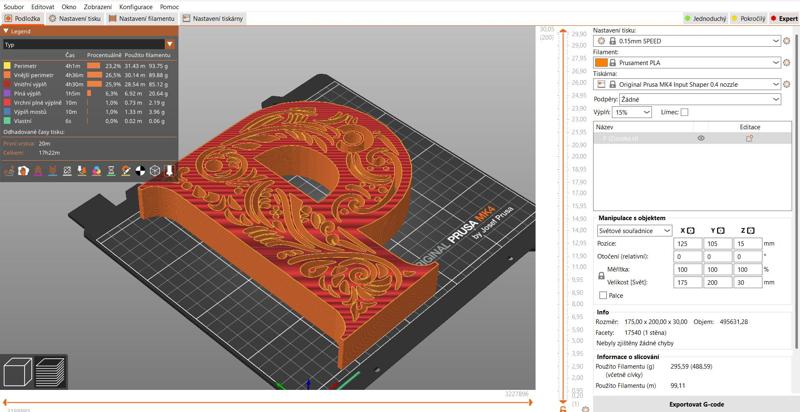Image resolution: width=800 pixels, height=412 pixels.
Task: Switch to Nastavení filamentu tab
Action: click(148, 19)
